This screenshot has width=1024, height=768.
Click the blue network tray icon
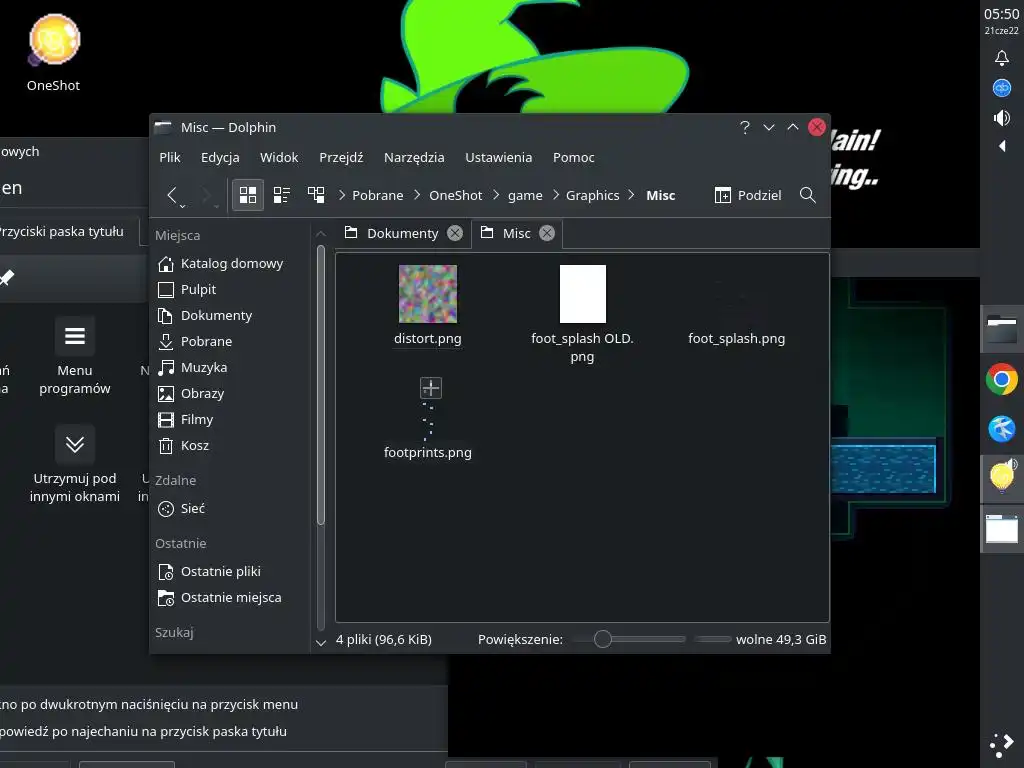click(1002, 88)
